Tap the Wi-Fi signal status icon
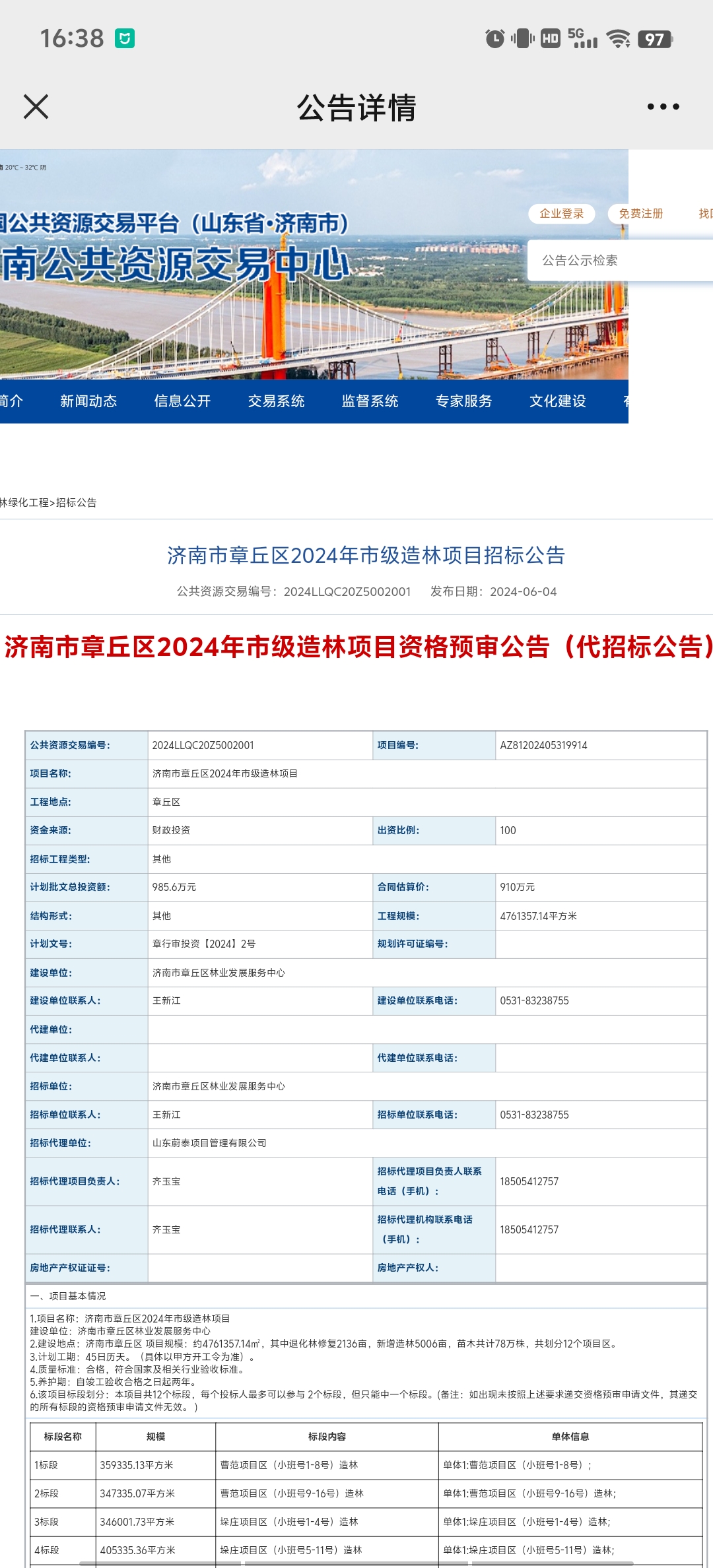This screenshot has height=1568, width=713. point(618,39)
